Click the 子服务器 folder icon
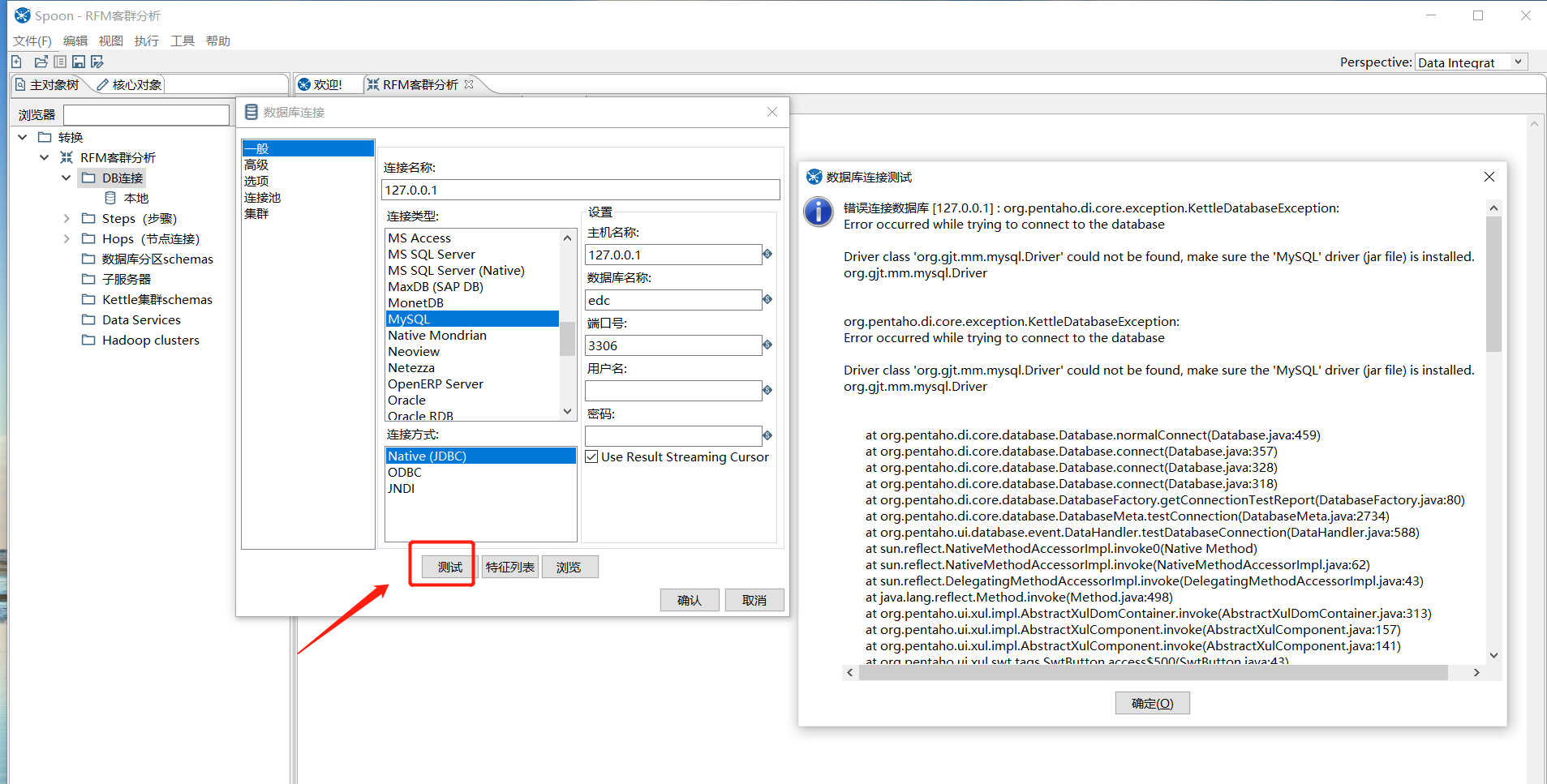 pyautogui.click(x=88, y=279)
